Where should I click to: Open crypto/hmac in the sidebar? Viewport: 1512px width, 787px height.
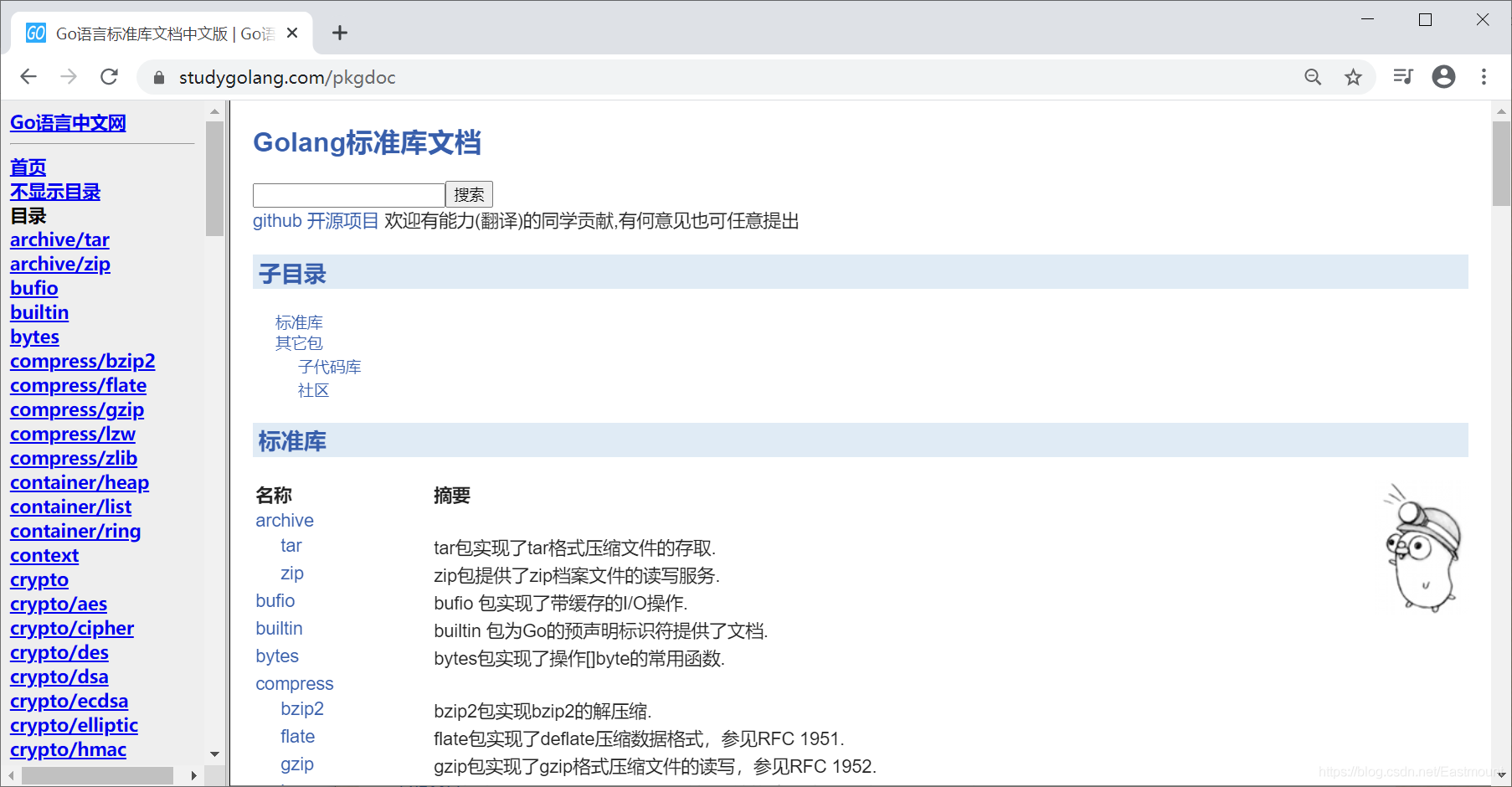point(69,750)
